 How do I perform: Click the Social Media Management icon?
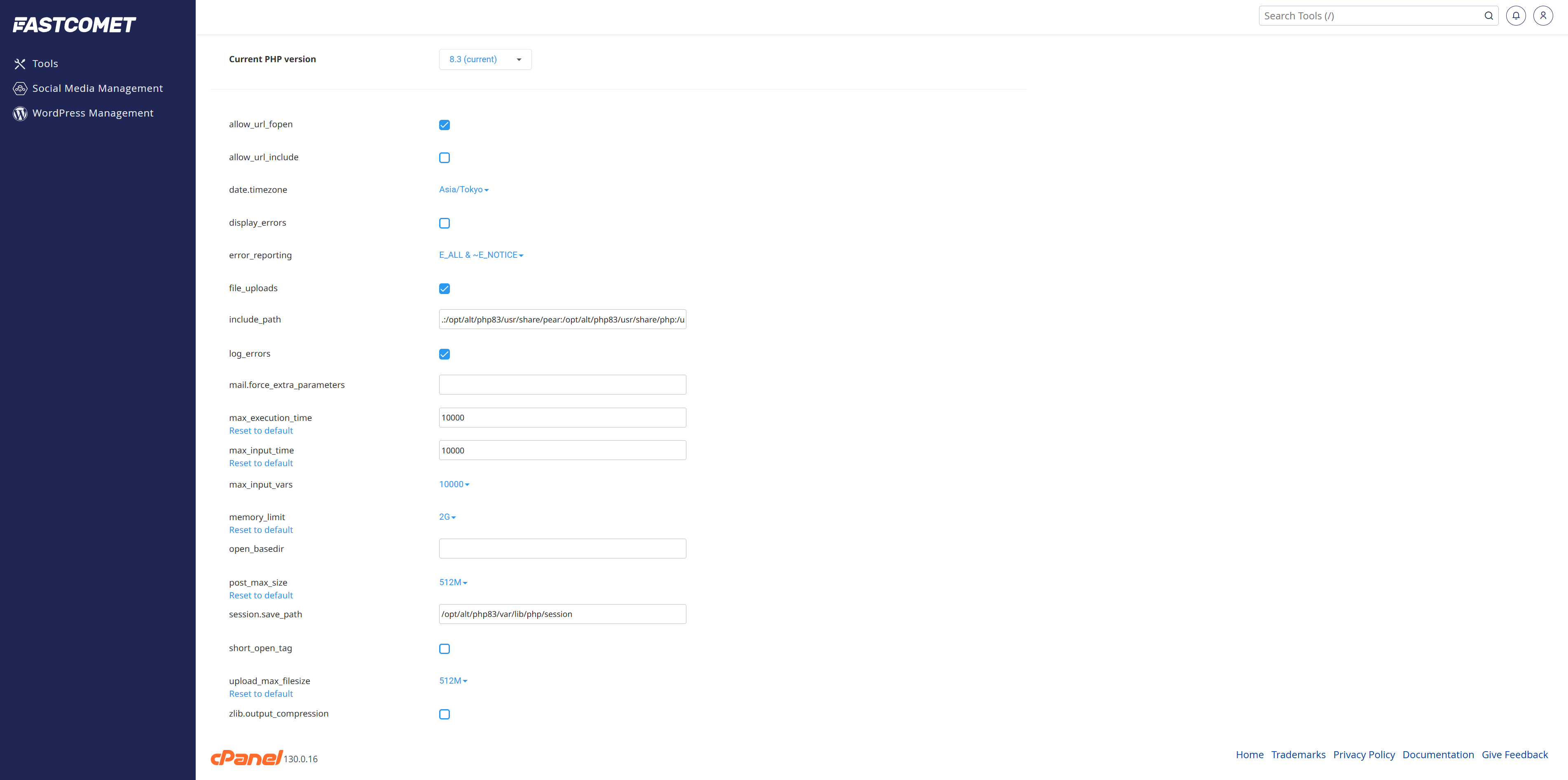pyautogui.click(x=20, y=89)
